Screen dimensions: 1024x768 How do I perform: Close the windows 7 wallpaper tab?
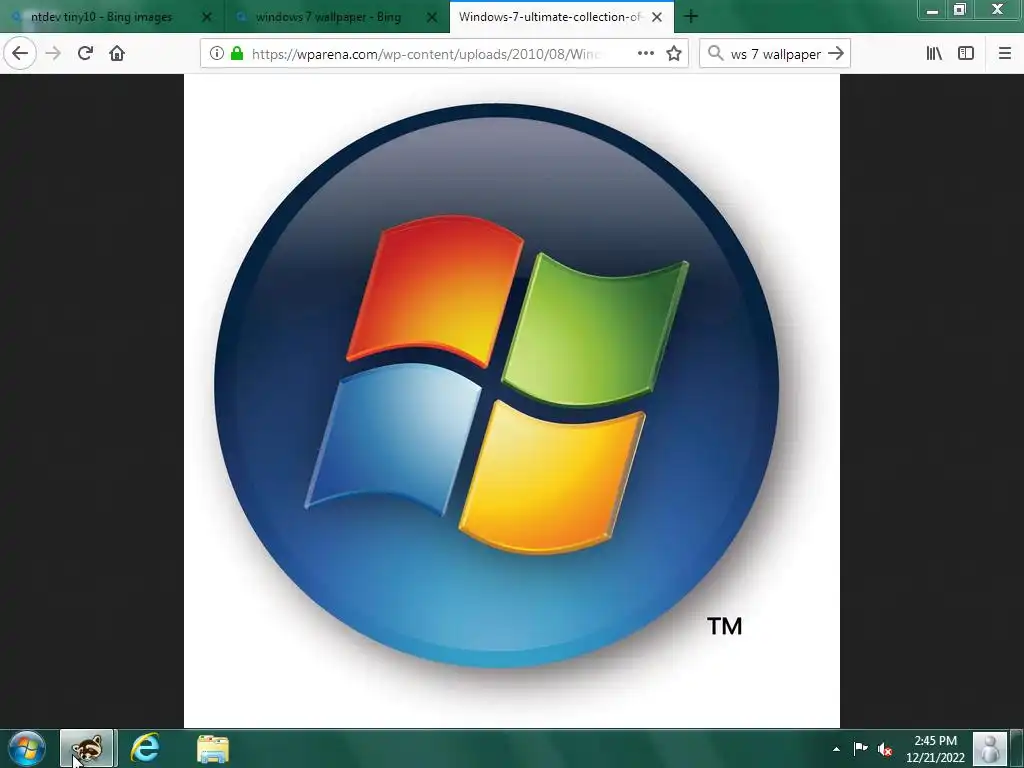tap(432, 17)
